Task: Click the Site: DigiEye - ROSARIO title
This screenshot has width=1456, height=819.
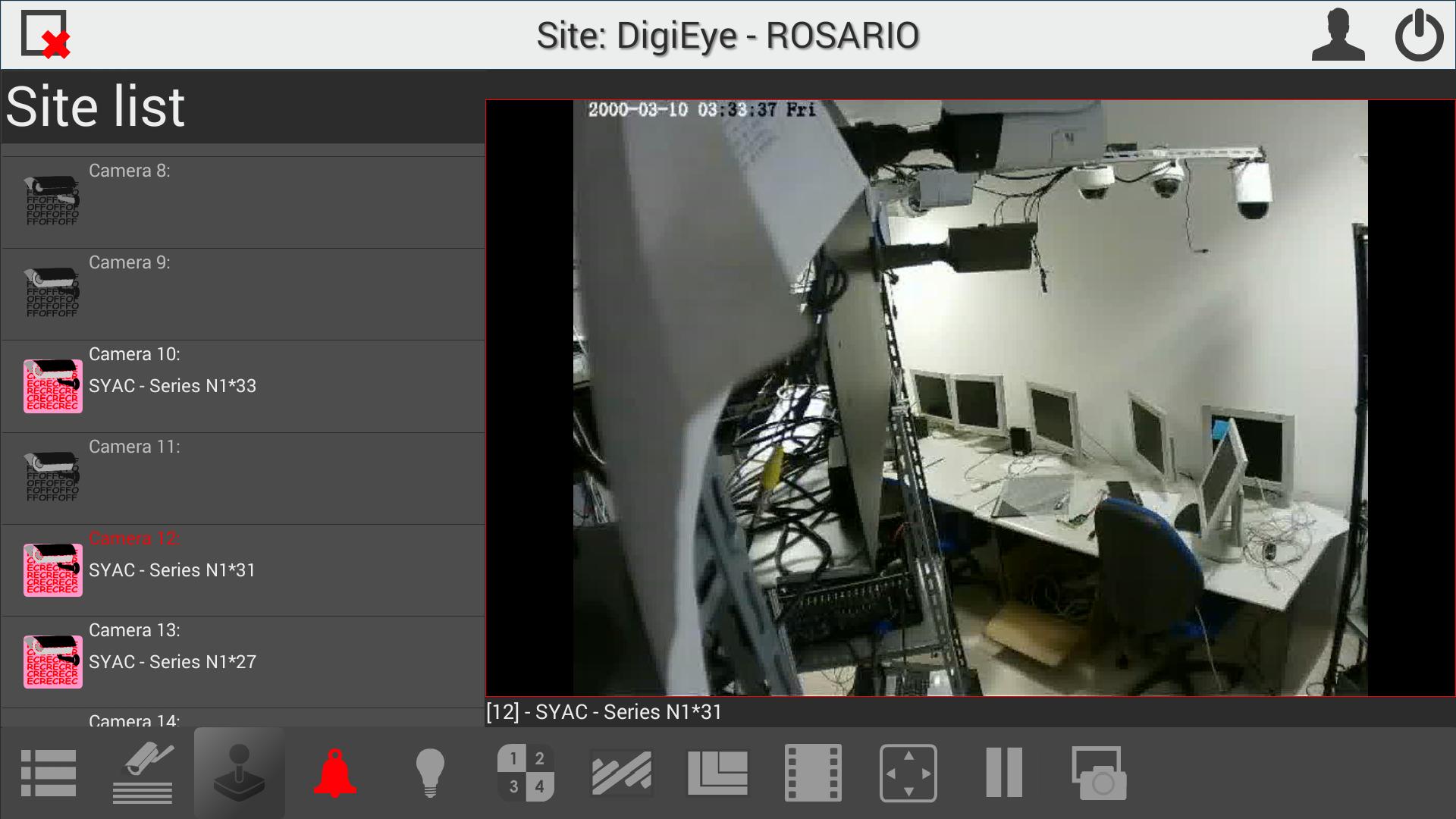Action: [x=728, y=35]
